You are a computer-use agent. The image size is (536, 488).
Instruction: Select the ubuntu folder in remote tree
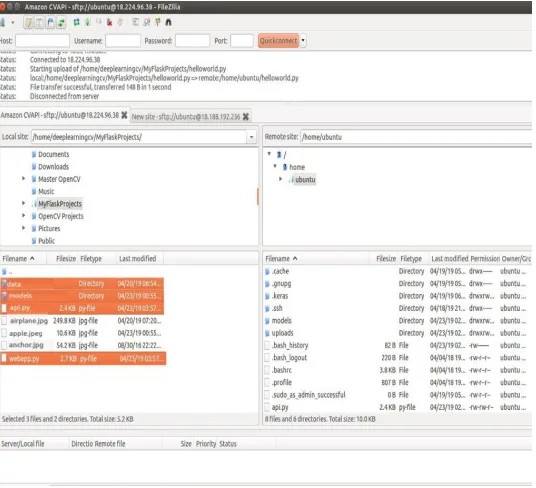305,180
